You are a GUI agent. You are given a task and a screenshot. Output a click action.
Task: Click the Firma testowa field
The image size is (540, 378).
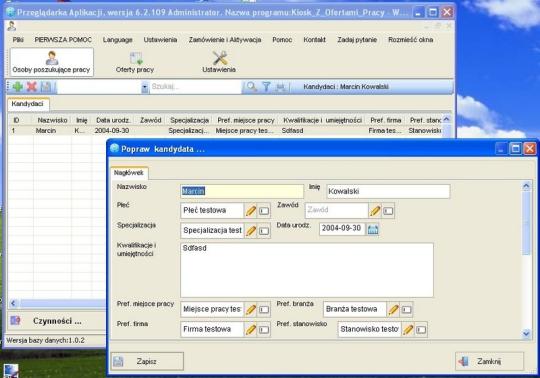click(212, 329)
